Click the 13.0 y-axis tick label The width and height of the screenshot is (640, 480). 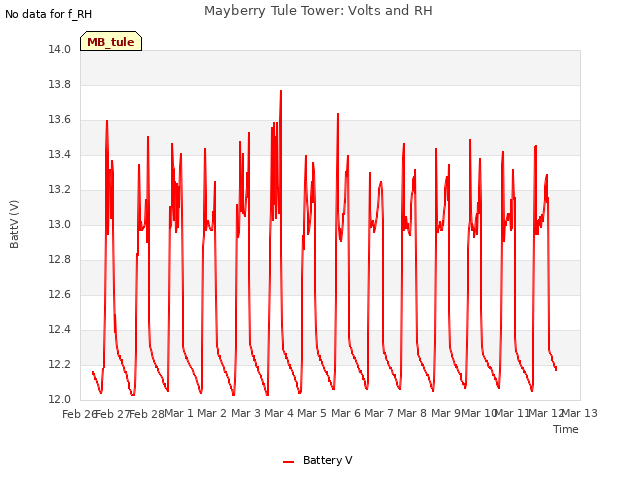[x=59, y=224]
